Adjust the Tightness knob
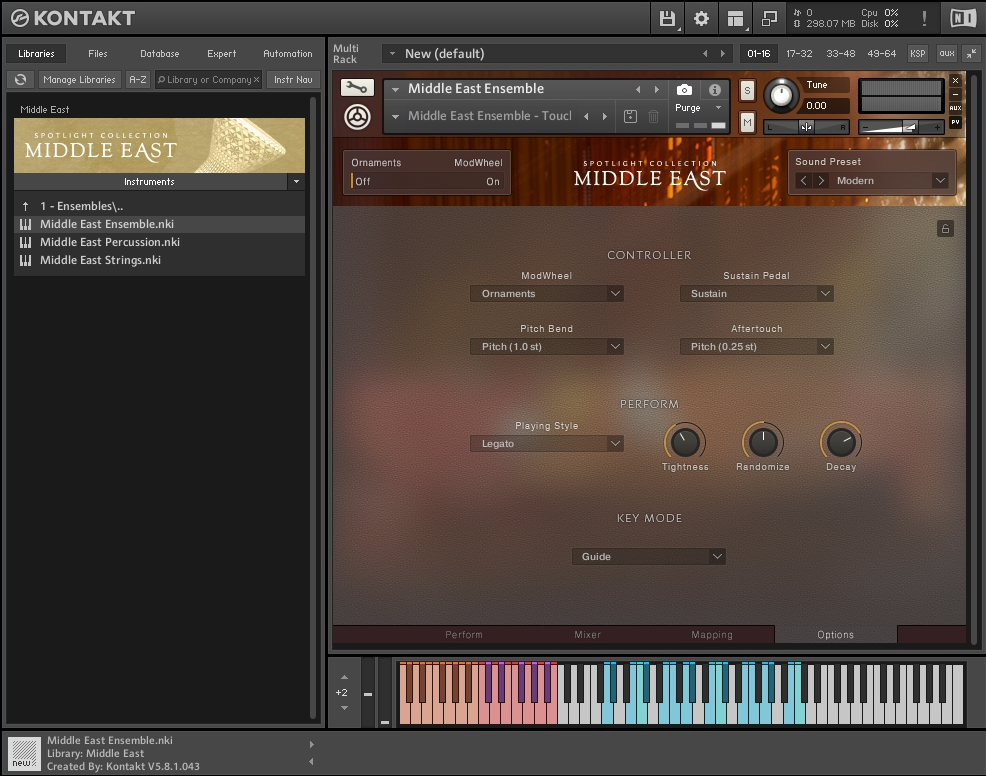986x776 pixels. (x=685, y=441)
